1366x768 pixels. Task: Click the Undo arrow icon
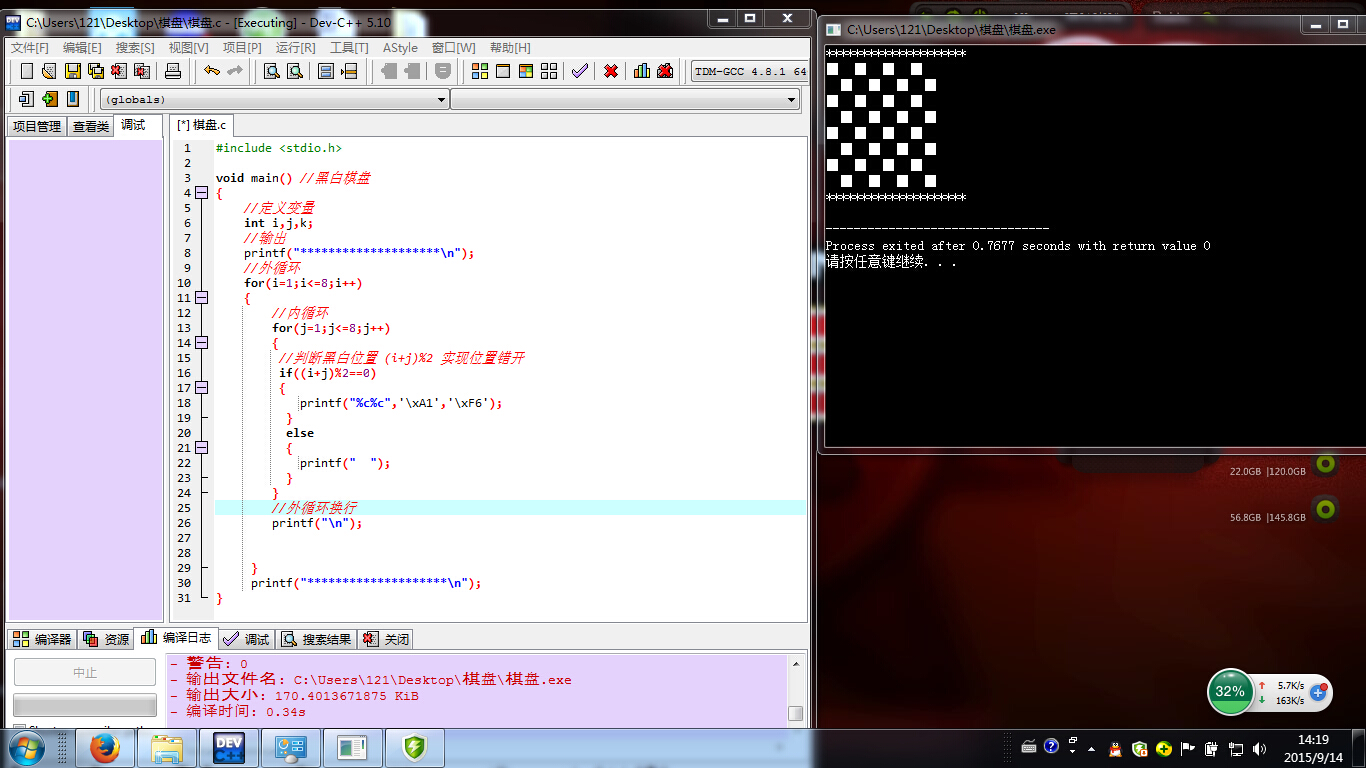coord(211,71)
